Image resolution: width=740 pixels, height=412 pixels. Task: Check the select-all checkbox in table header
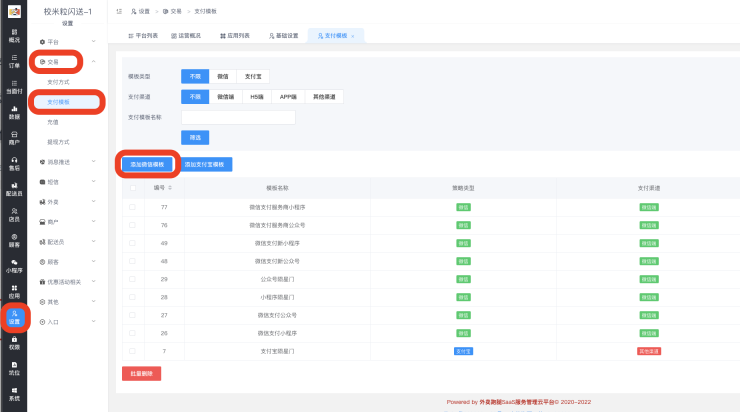[132, 187]
